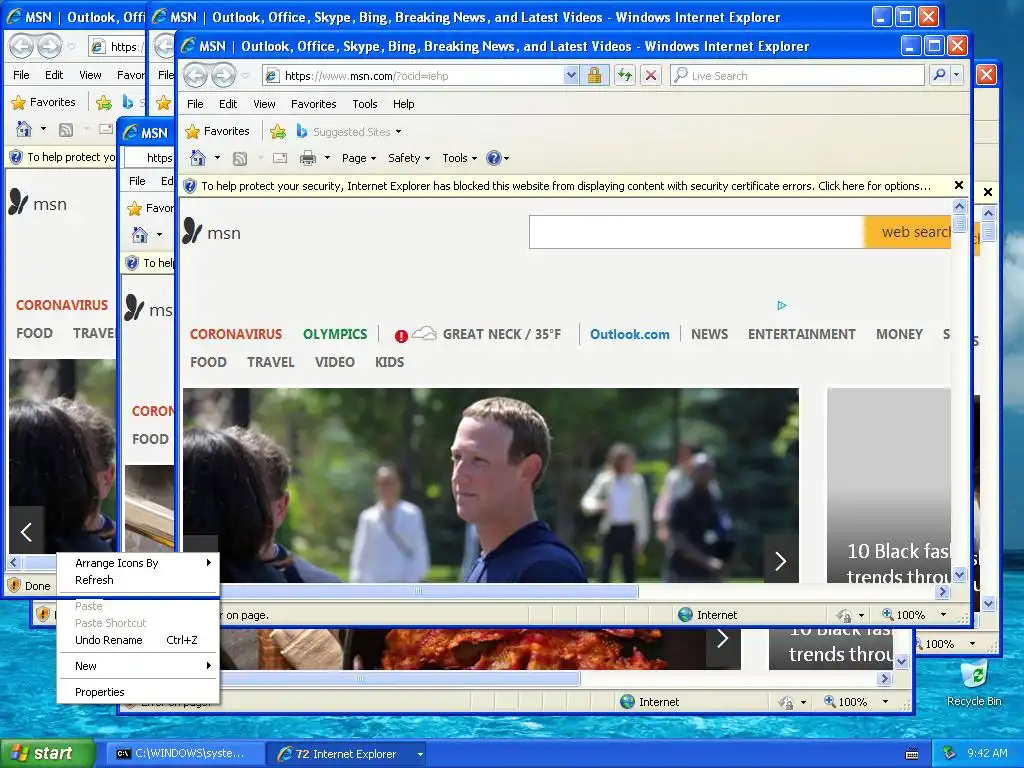Click the Add to Favorites Bar icon

coord(278,131)
